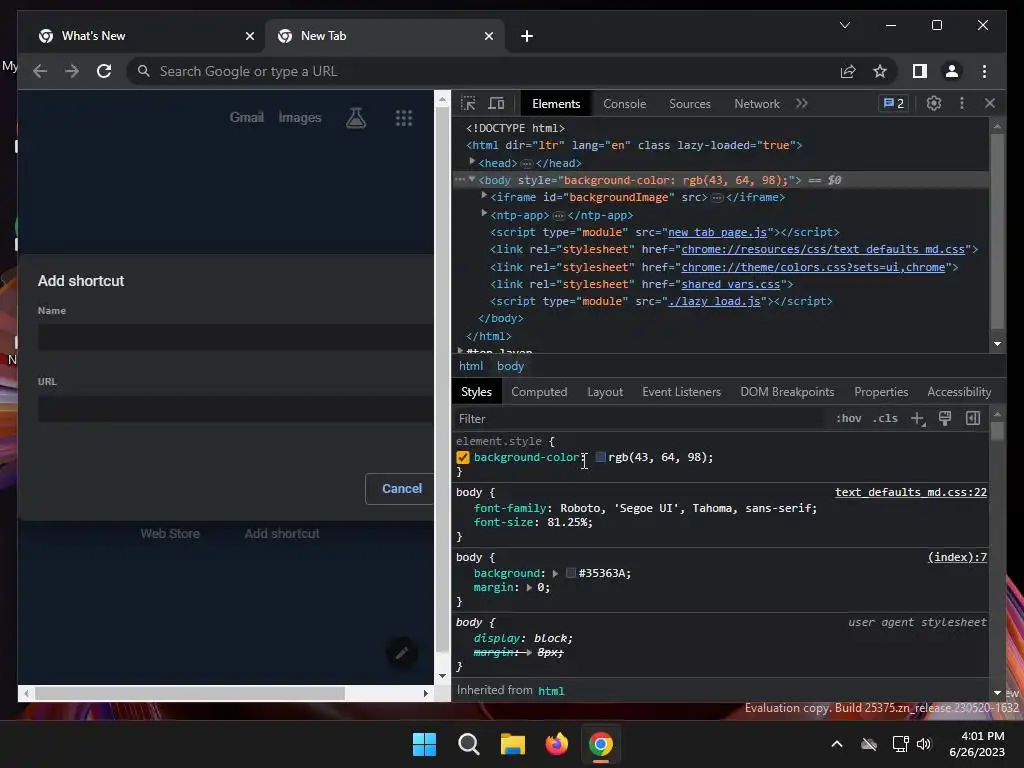Switch to the Network tab
This screenshot has width=1024, height=768.
756,104
